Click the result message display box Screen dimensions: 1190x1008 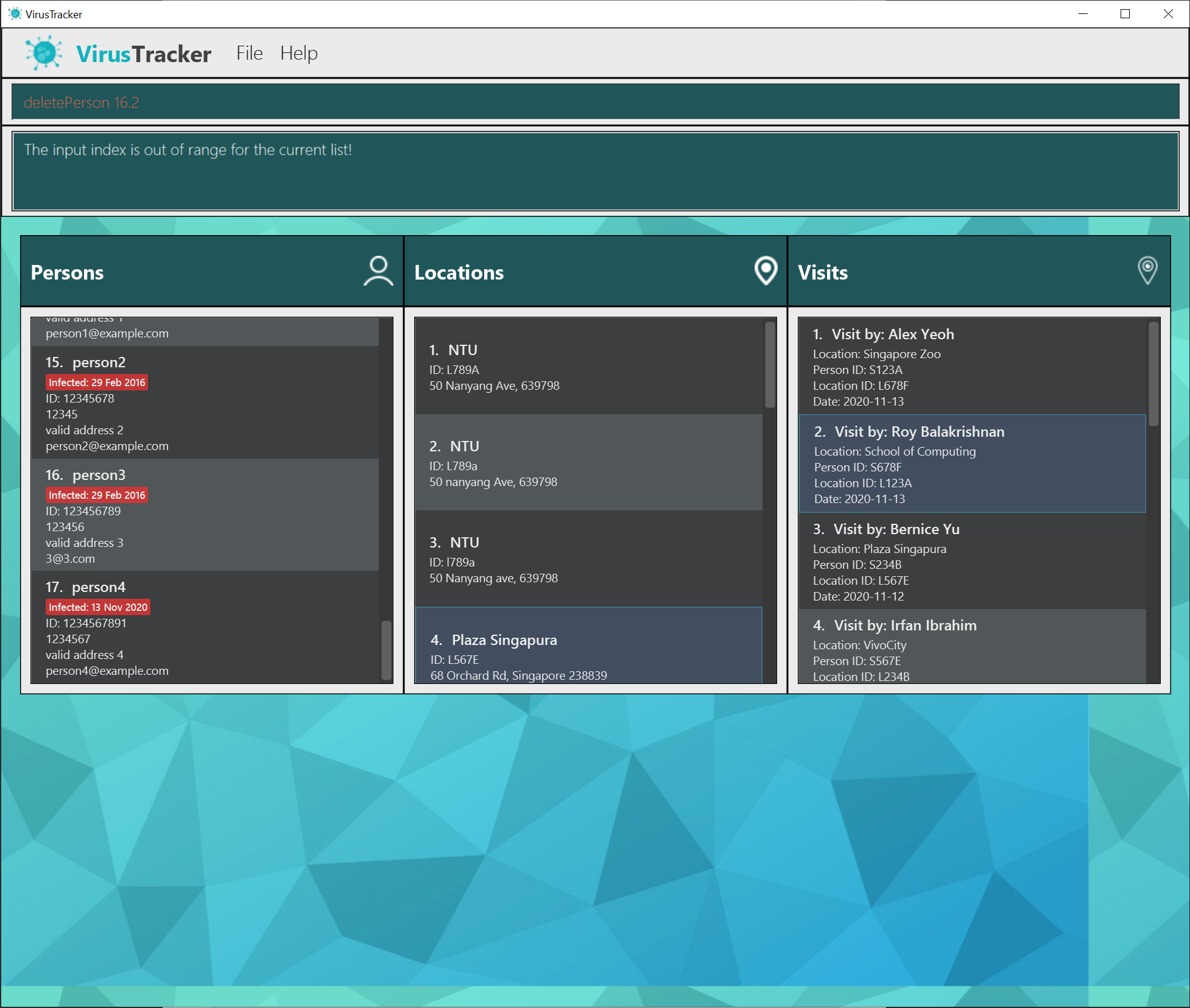coord(594,172)
